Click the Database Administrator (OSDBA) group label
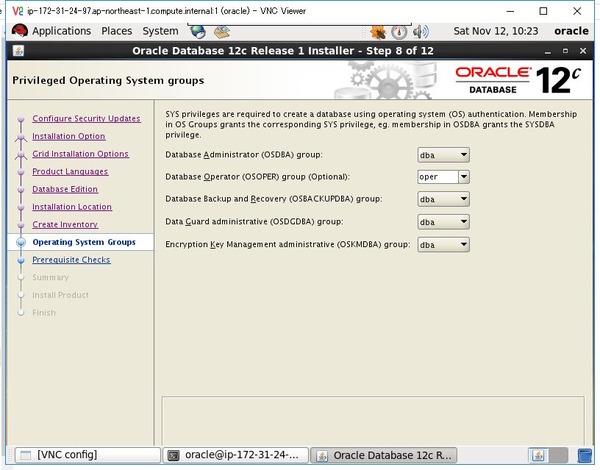The height and width of the screenshot is (470, 600). coord(244,155)
